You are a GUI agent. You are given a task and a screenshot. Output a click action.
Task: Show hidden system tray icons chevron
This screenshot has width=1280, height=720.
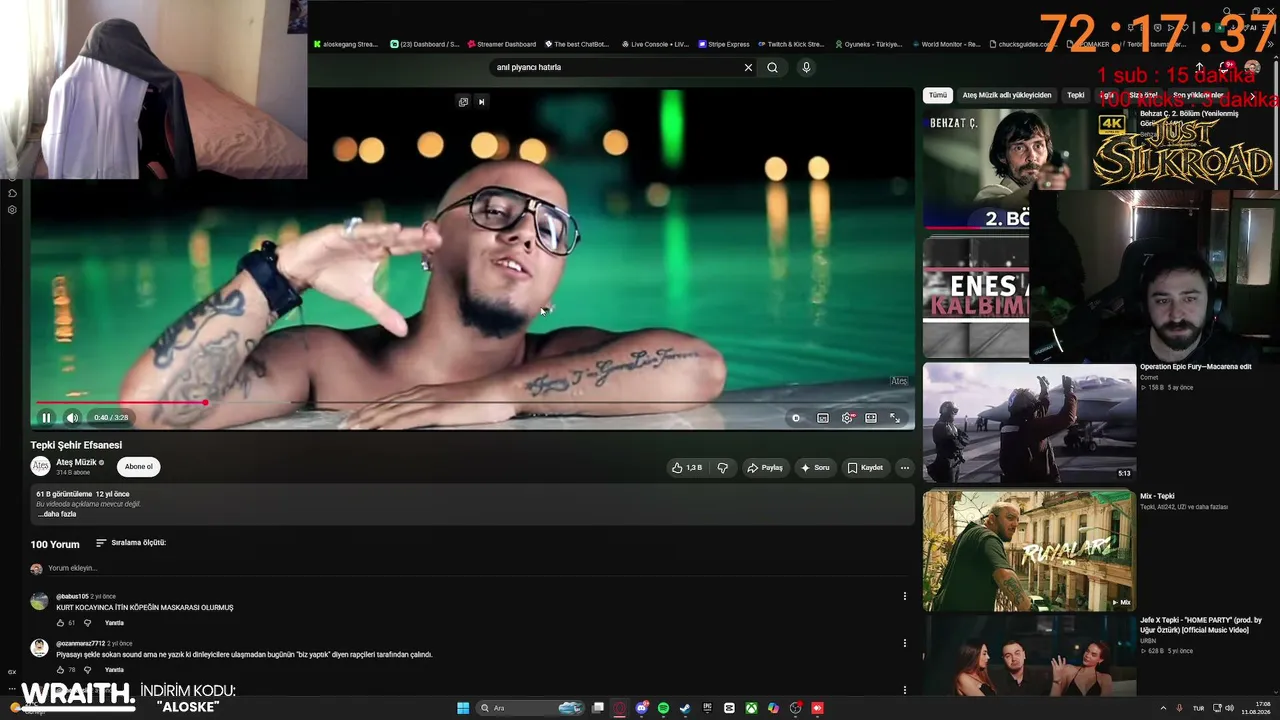[x=1163, y=708]
